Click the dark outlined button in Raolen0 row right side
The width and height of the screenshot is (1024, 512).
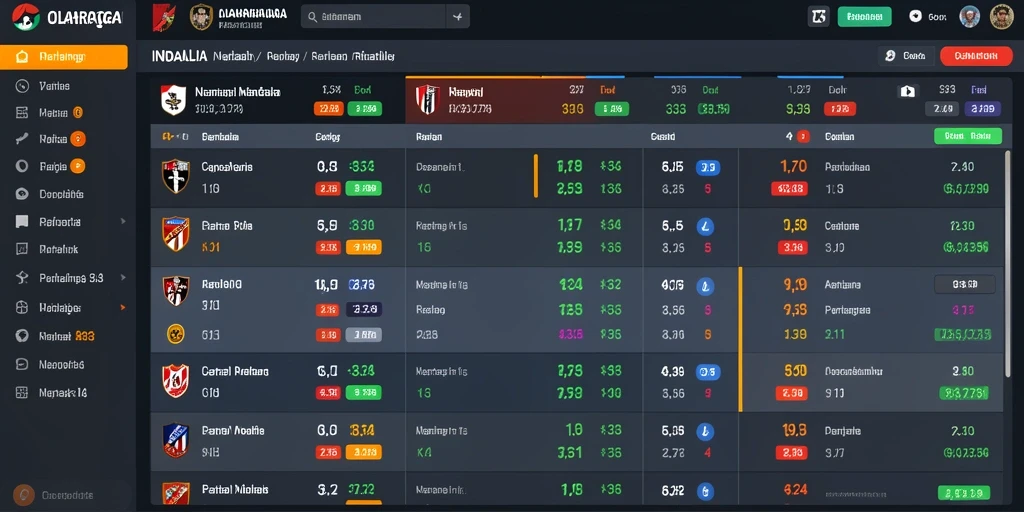965,284
